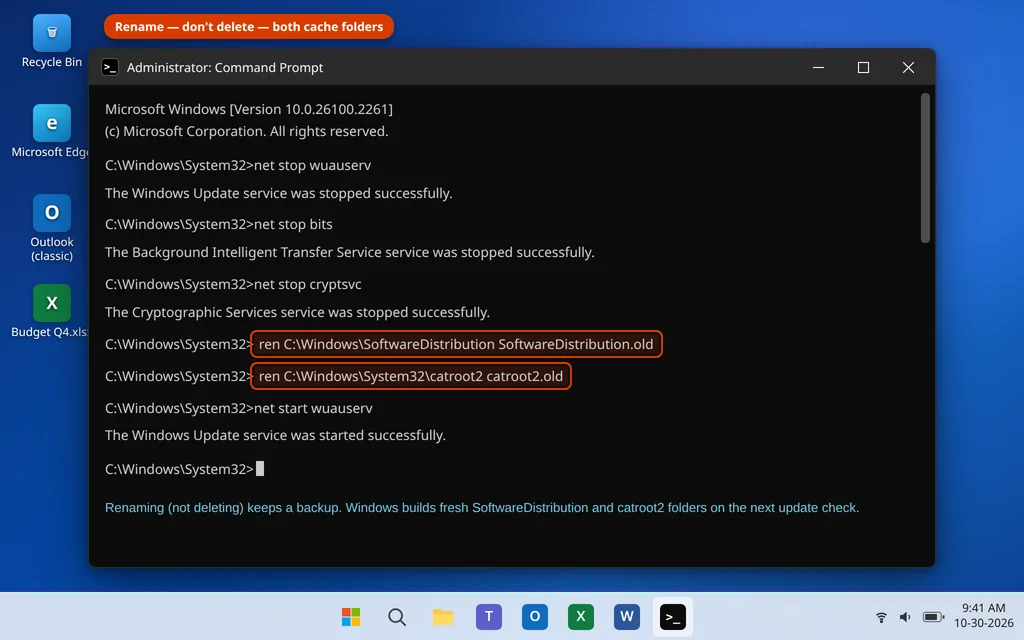Click 'The Background Intelligent Transfer Service' output line
The width and height of the screenshot is (1024, 640).
pyautogui.click(x=349, y=252)
